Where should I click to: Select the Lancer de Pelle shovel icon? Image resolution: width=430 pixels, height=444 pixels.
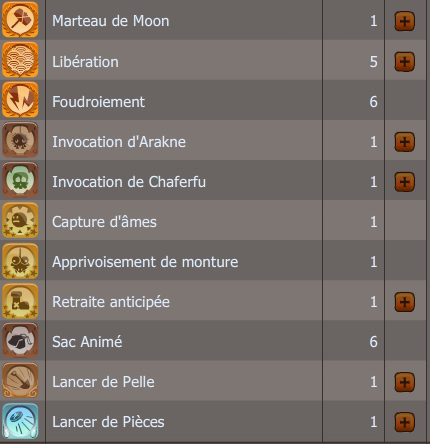pyautogui.click(x=20, y=381)
